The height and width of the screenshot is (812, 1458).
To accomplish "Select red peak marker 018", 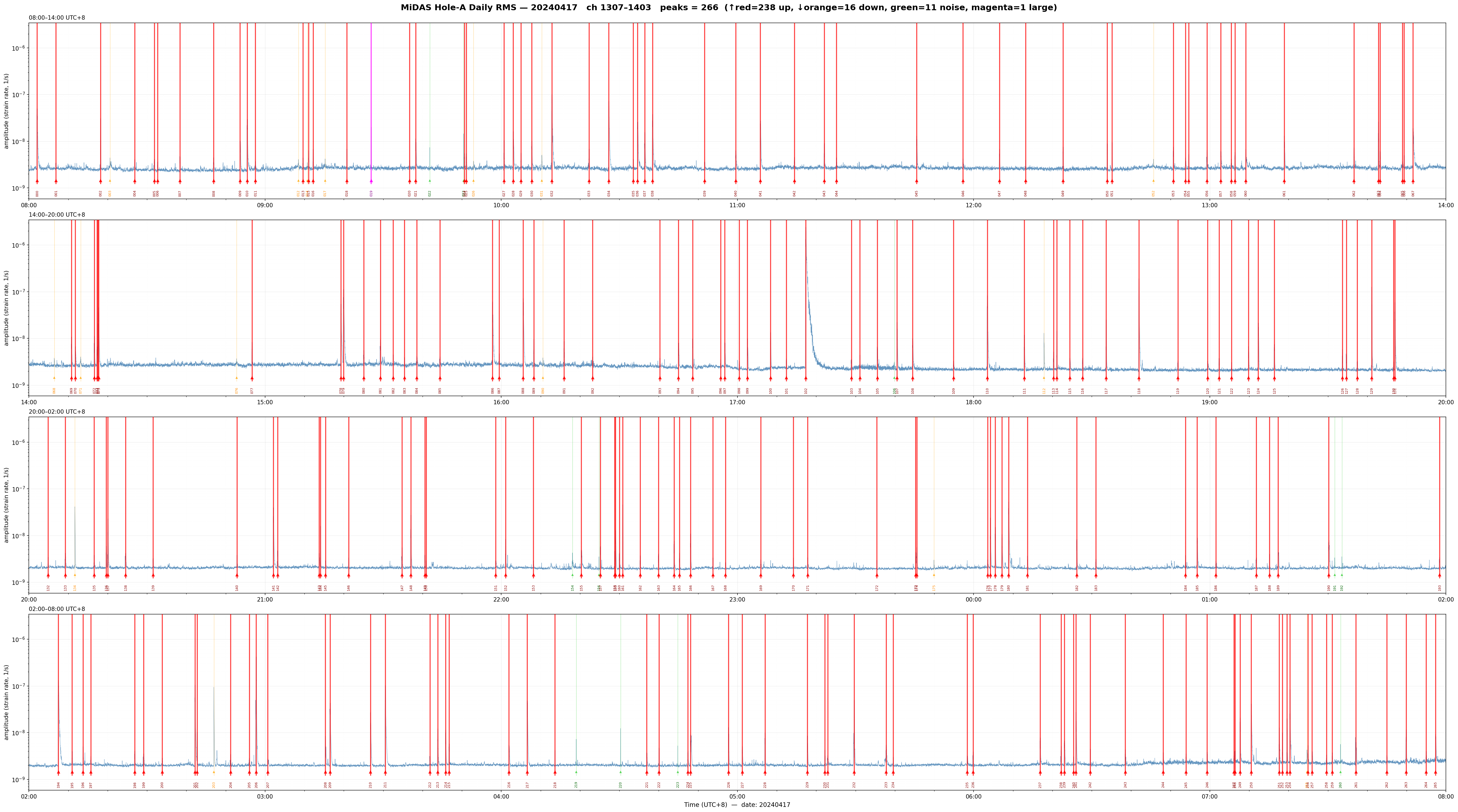I will click(347, 181).
